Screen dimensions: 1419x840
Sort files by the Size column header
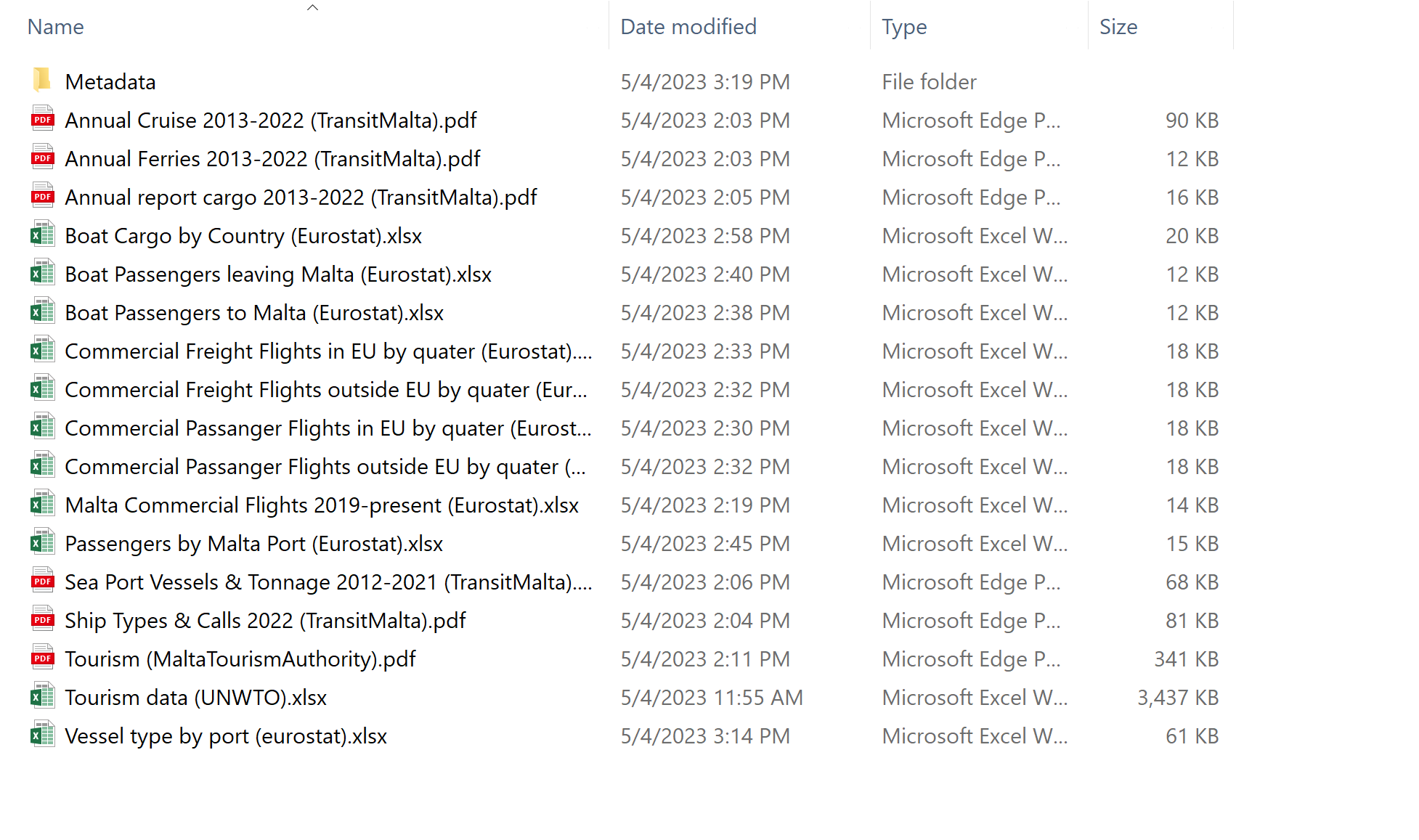click(1118, 27)
